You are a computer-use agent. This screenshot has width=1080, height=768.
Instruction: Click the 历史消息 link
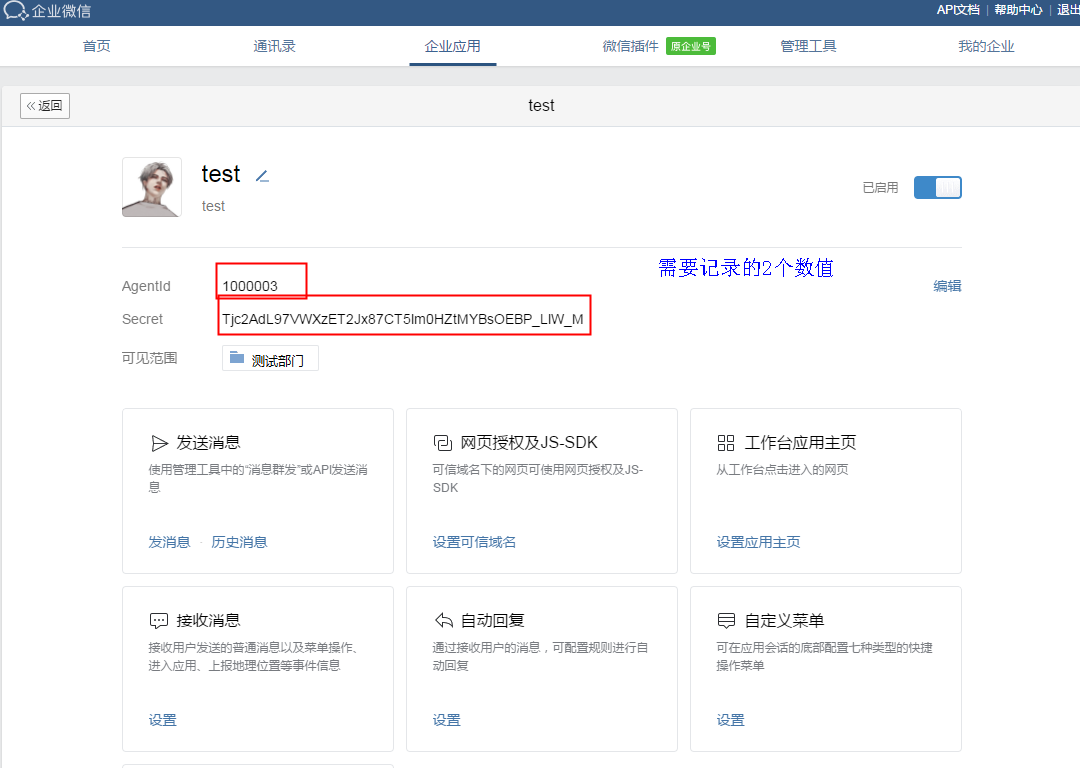(x=239, y=542)
